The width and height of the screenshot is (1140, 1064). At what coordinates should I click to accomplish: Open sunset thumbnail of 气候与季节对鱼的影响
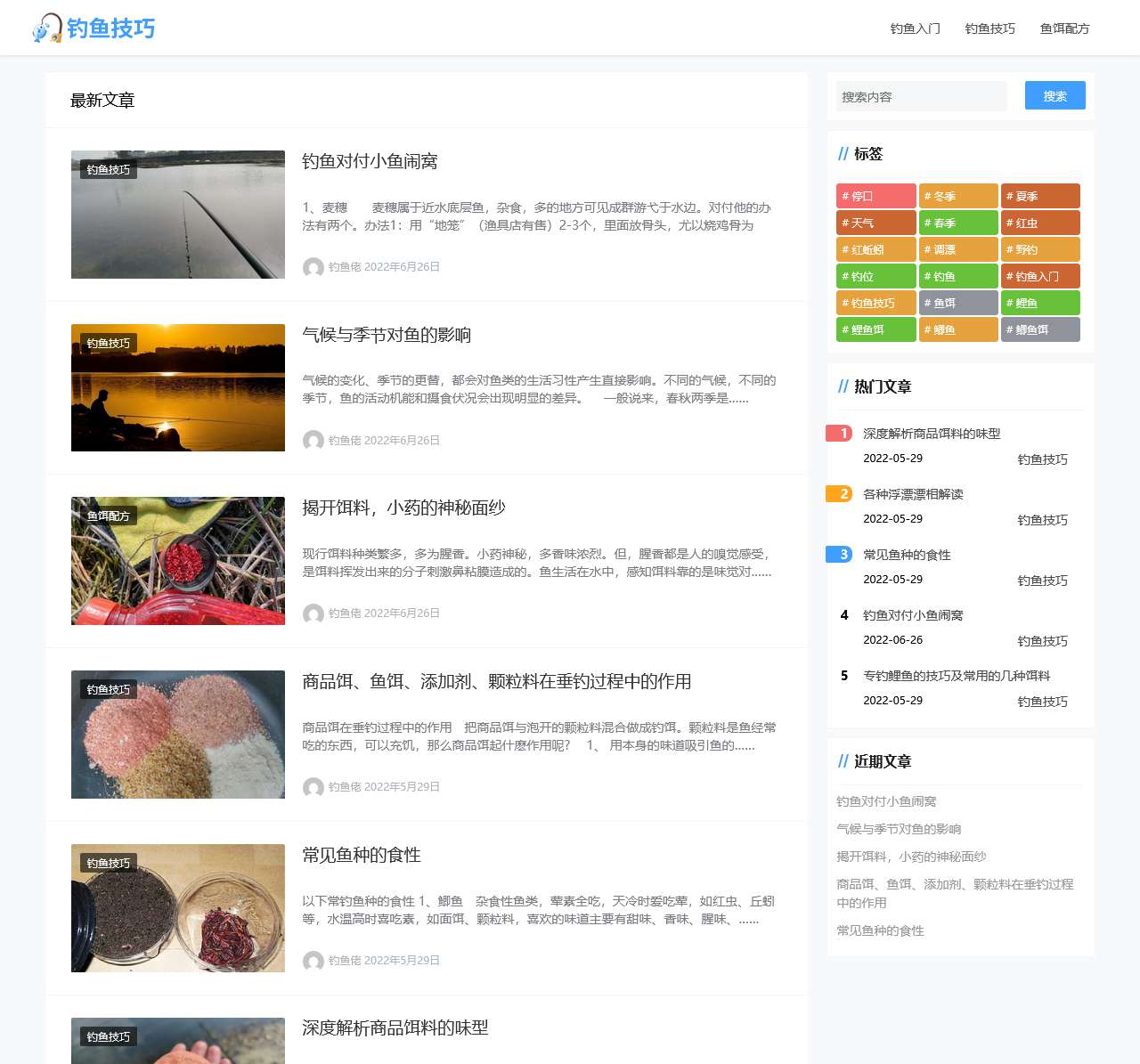point(178,387)
